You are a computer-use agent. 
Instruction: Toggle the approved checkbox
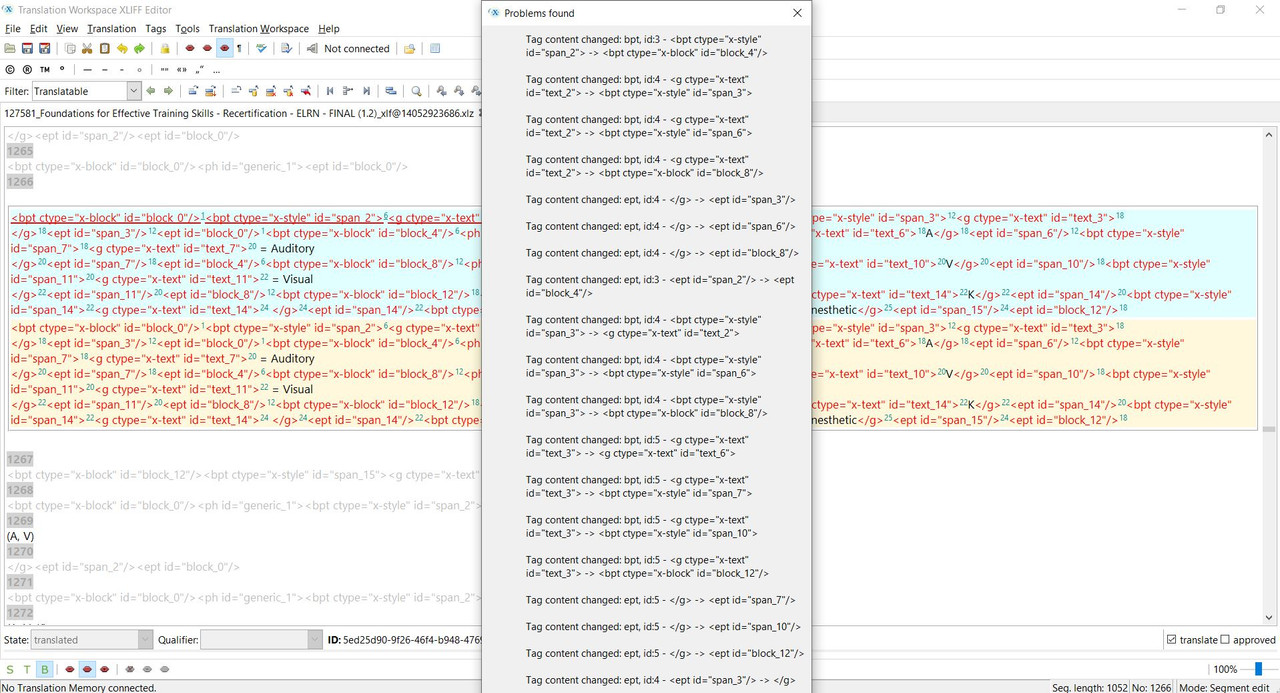pyautogui.click(x=1227, y=640)
